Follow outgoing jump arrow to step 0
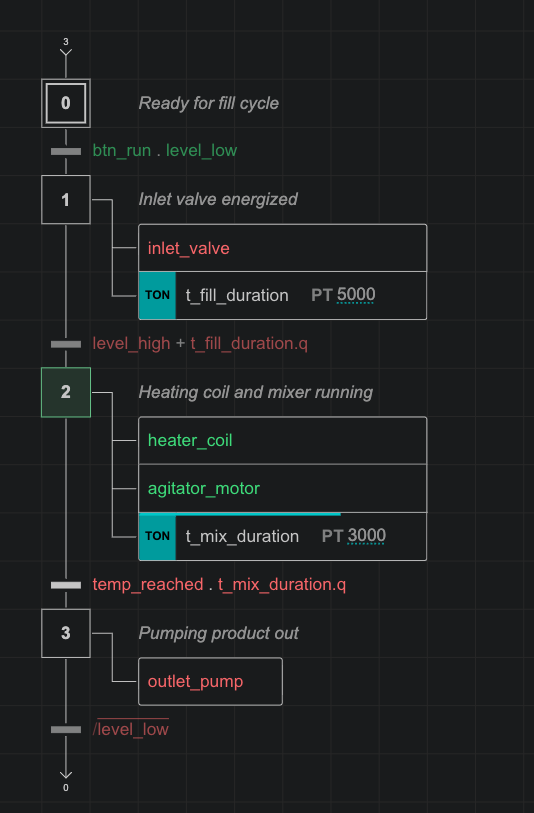 coord(66,781)
